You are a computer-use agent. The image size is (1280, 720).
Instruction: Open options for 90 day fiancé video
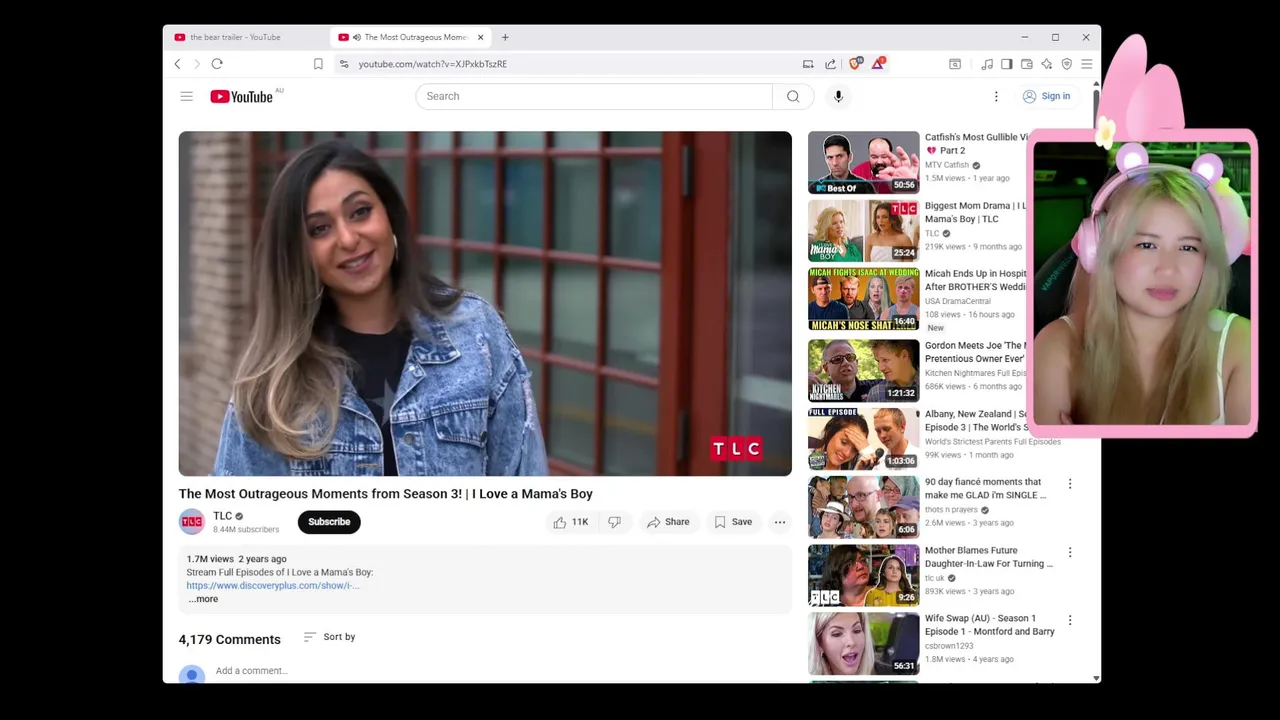point(1070,484)
